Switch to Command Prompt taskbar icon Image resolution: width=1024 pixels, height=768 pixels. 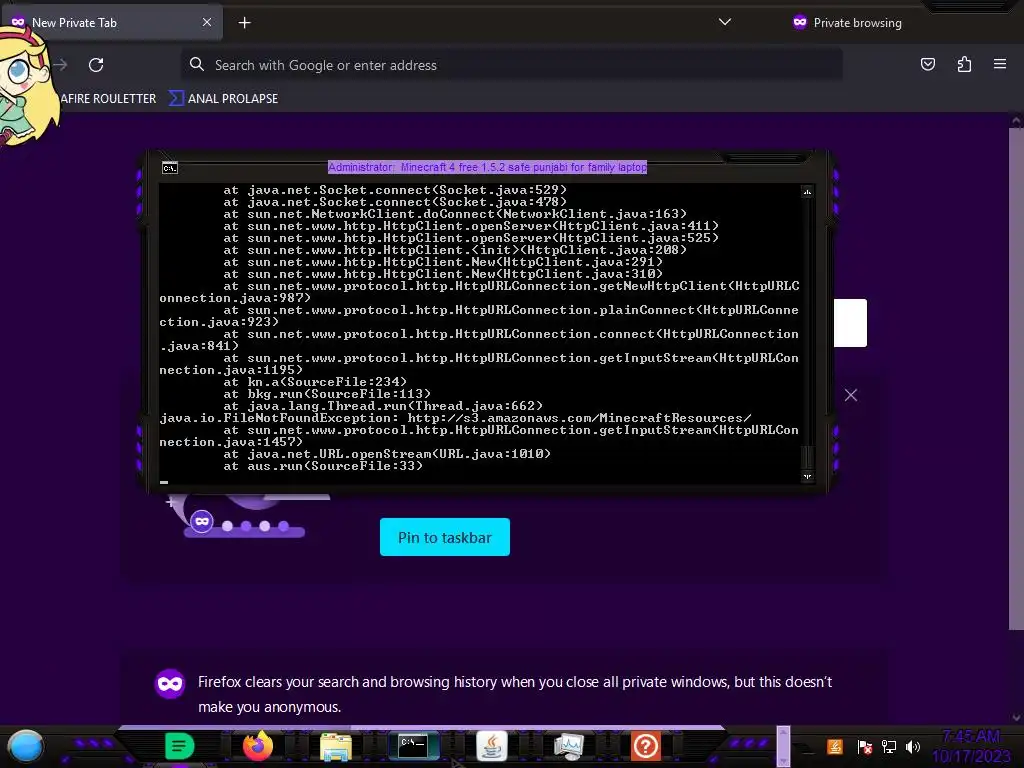click(413, 746)
